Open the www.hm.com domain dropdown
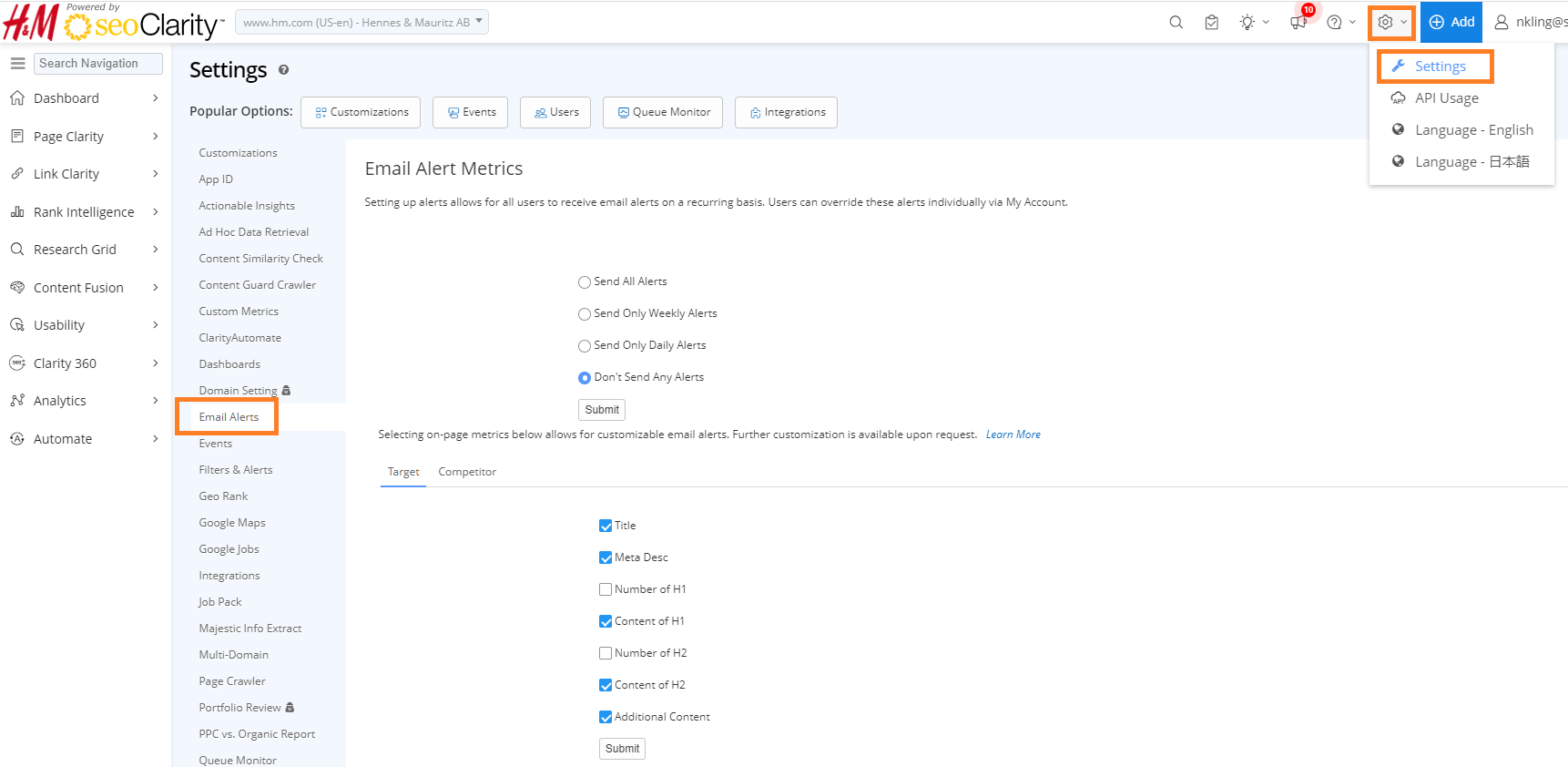The width and height of the screenshot is (1568, 767). click(x=361, y=22)
